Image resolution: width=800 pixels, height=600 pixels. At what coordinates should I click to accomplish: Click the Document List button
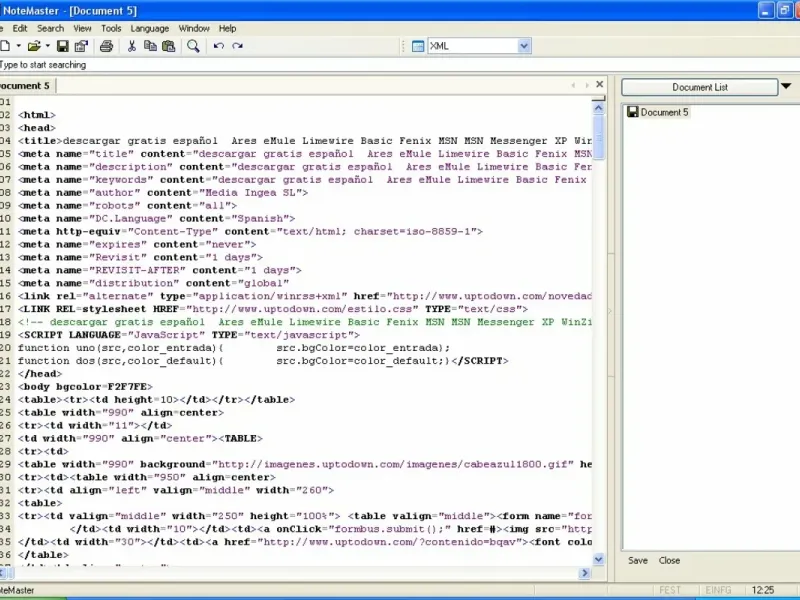pyautogui.click(x=699, y=87)
